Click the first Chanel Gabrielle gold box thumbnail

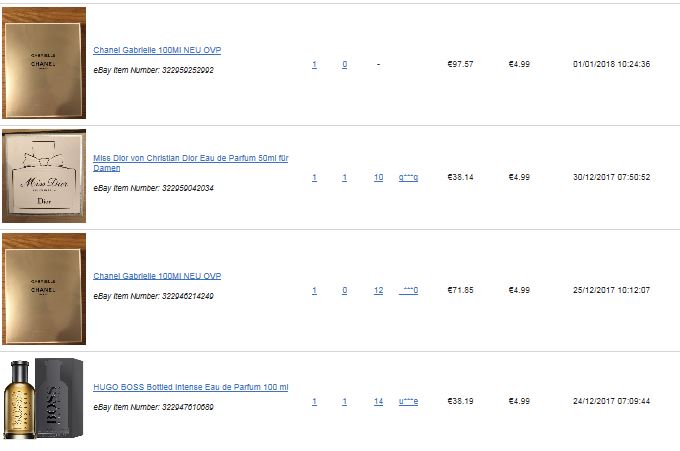(x=44, y=63)
